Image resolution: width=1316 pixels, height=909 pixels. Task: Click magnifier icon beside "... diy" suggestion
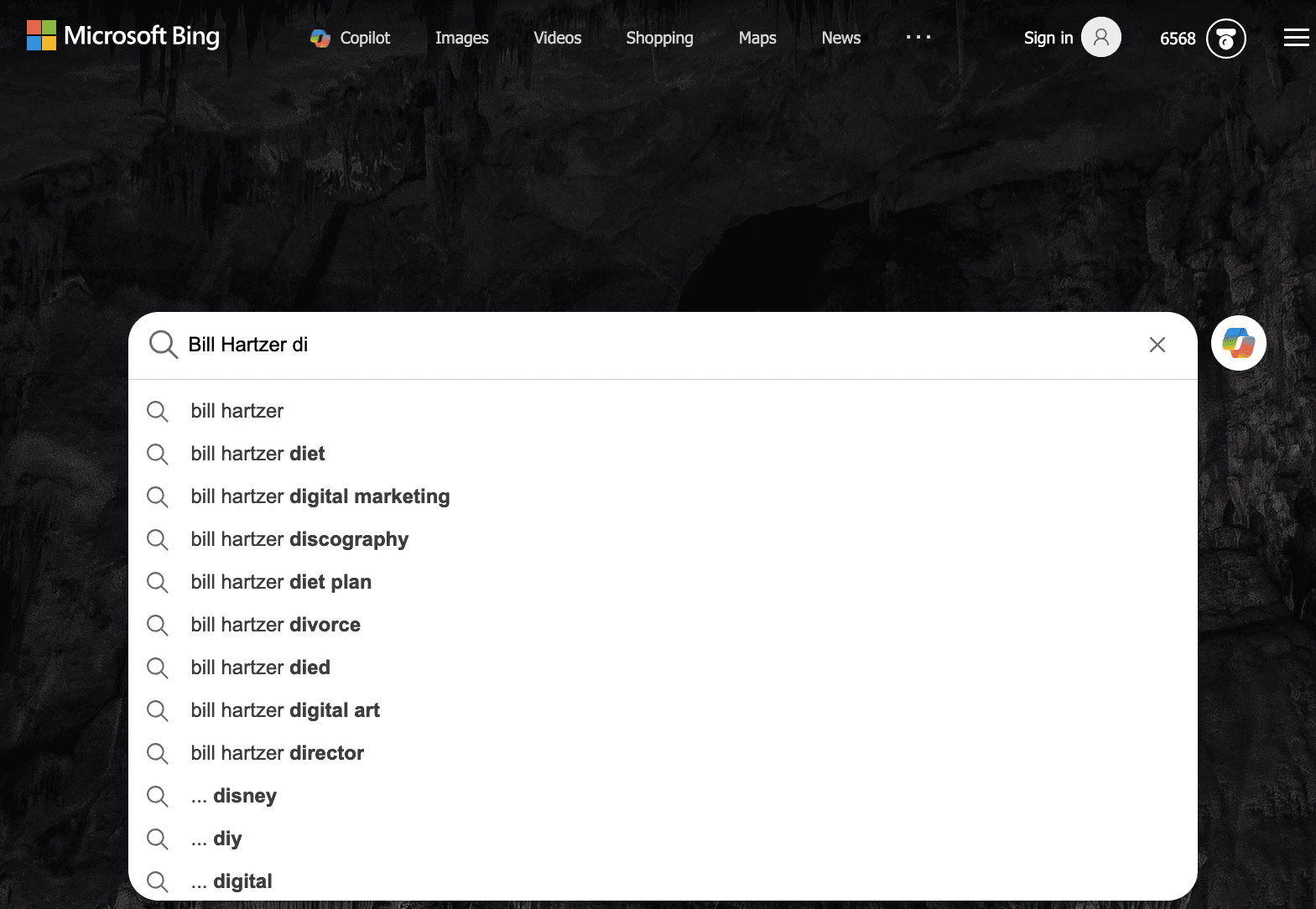158,839
